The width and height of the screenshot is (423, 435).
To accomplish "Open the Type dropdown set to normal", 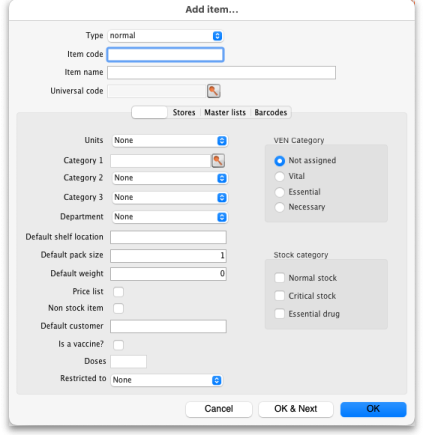I will click(165, 36).
